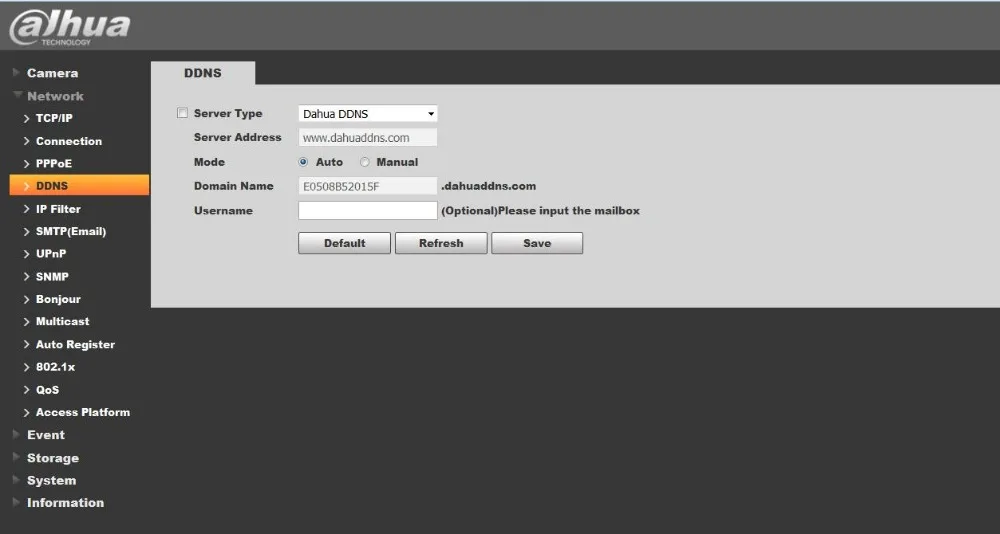This screenshot has height=534, width=1000.
Task: Click the Default button
Action: pyautogui.click(x=344, y=243)
